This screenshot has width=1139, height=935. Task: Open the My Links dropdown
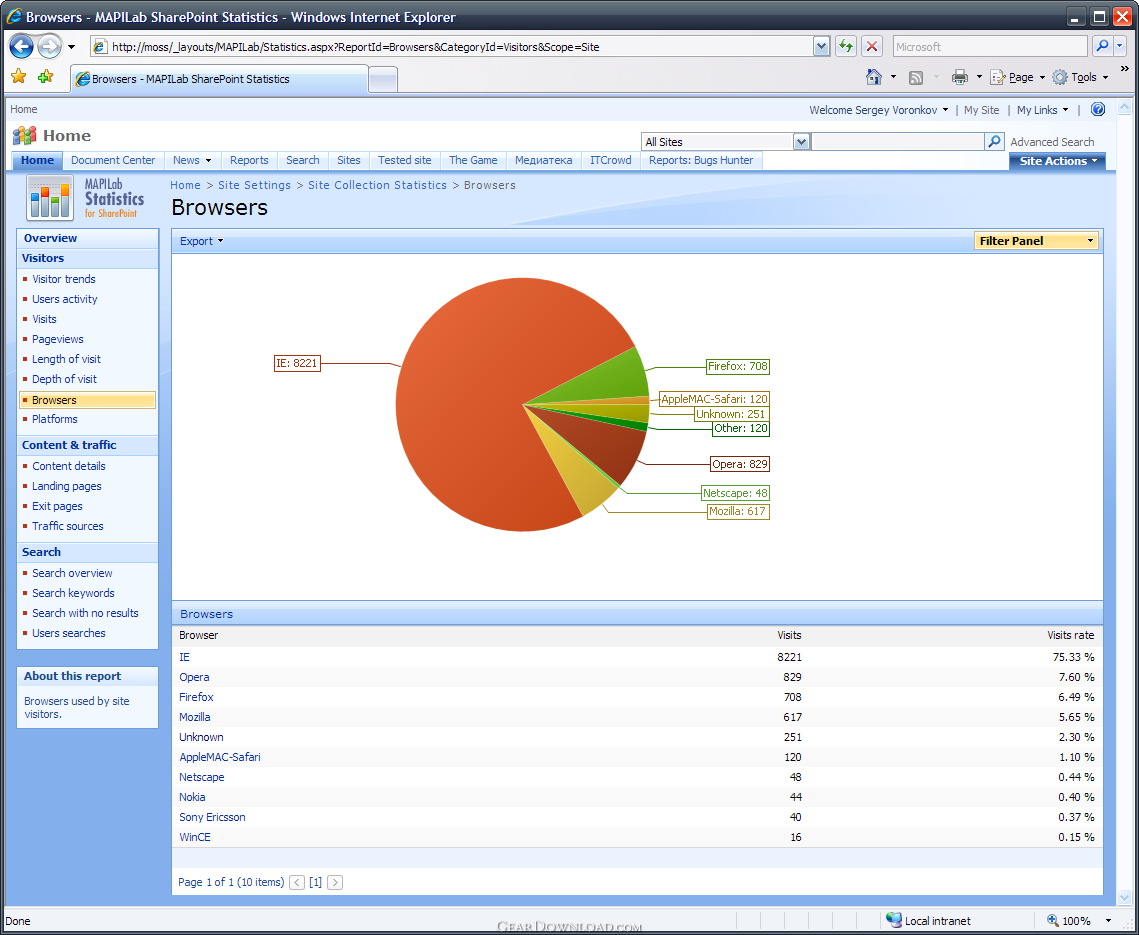[1042, 110]
